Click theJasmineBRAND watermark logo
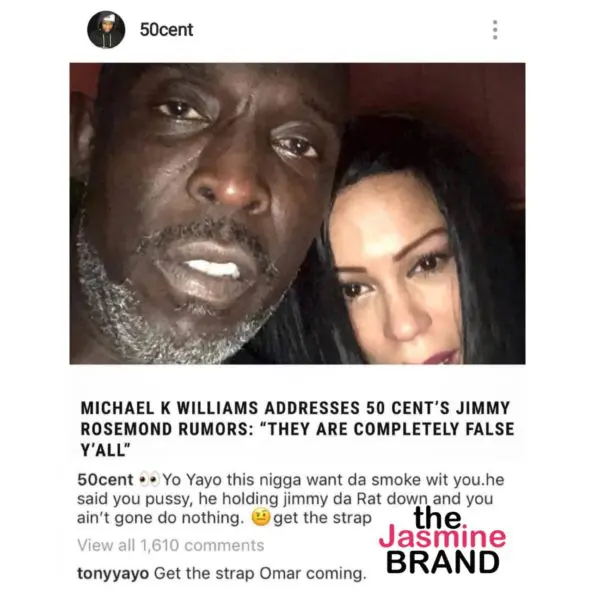This screenshot has width=595, height=595. click(442, 540)
